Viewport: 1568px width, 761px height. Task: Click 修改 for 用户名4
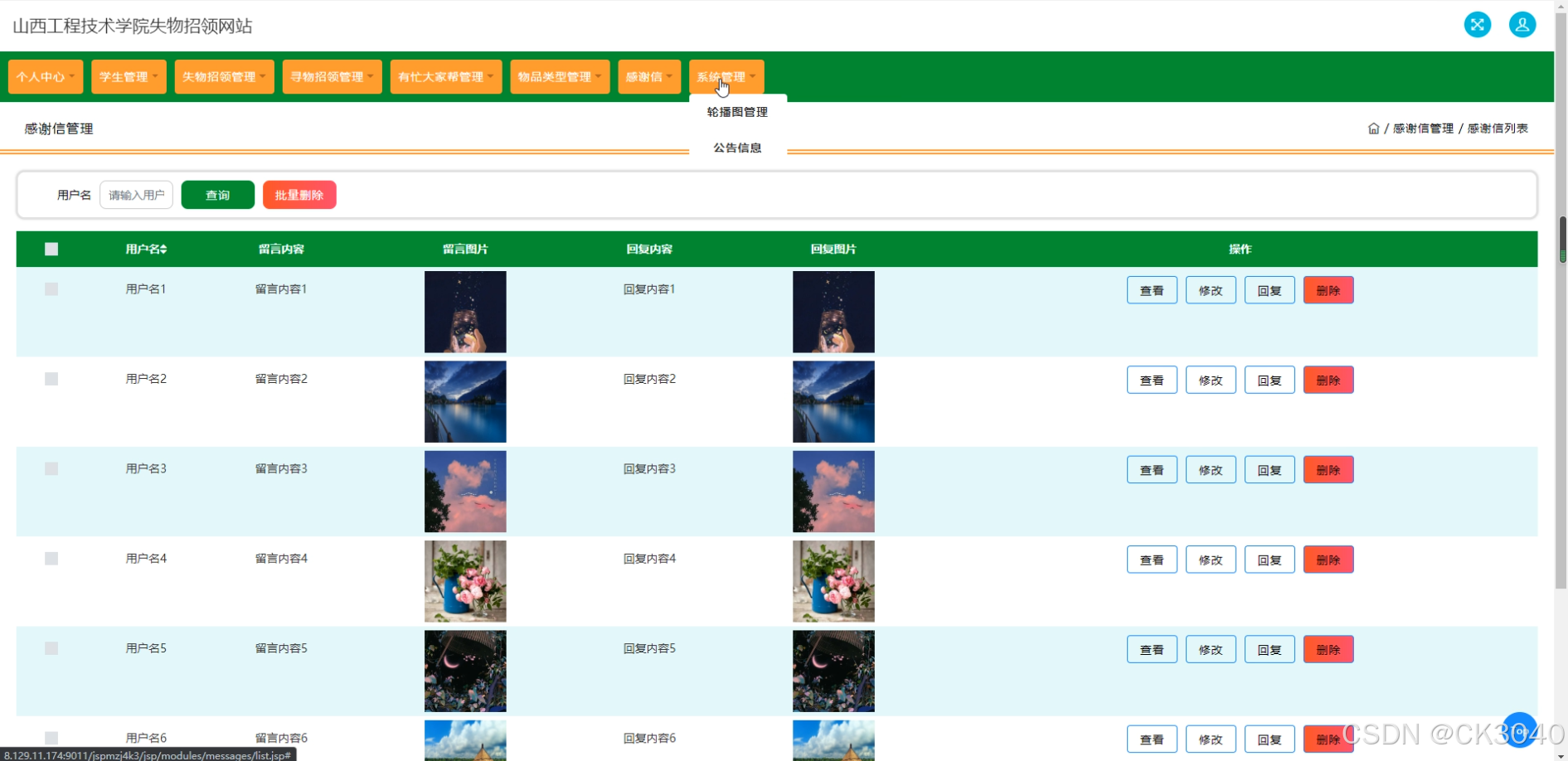1211,560
